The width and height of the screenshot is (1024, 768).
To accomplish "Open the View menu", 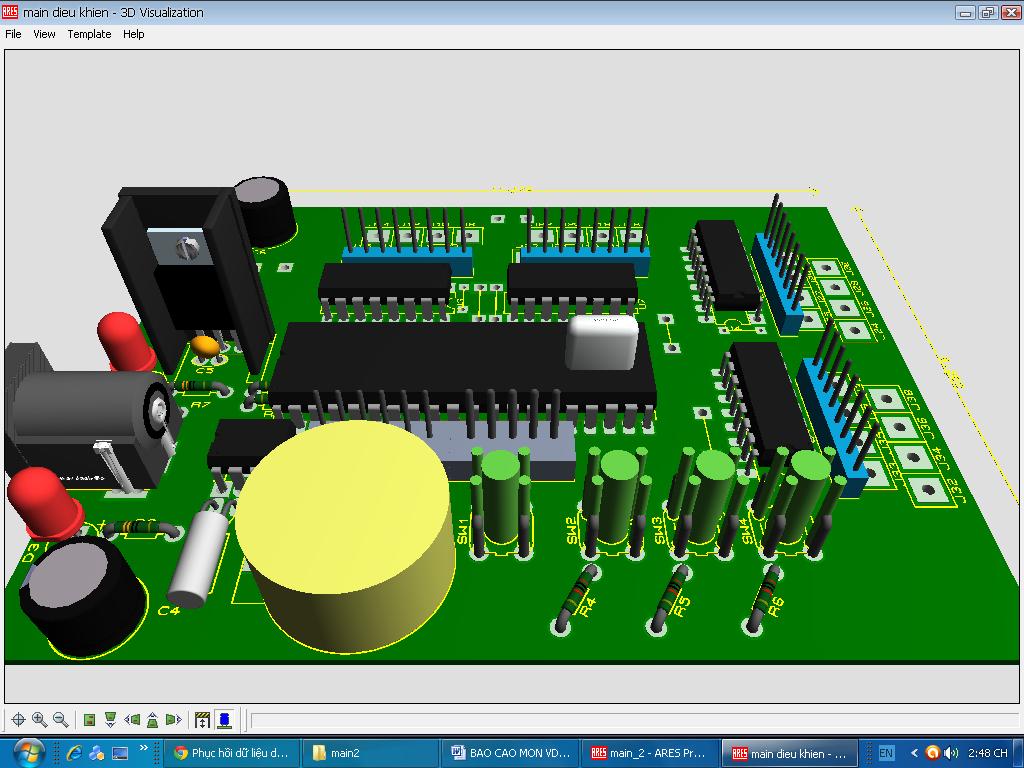I will point(44,34).
